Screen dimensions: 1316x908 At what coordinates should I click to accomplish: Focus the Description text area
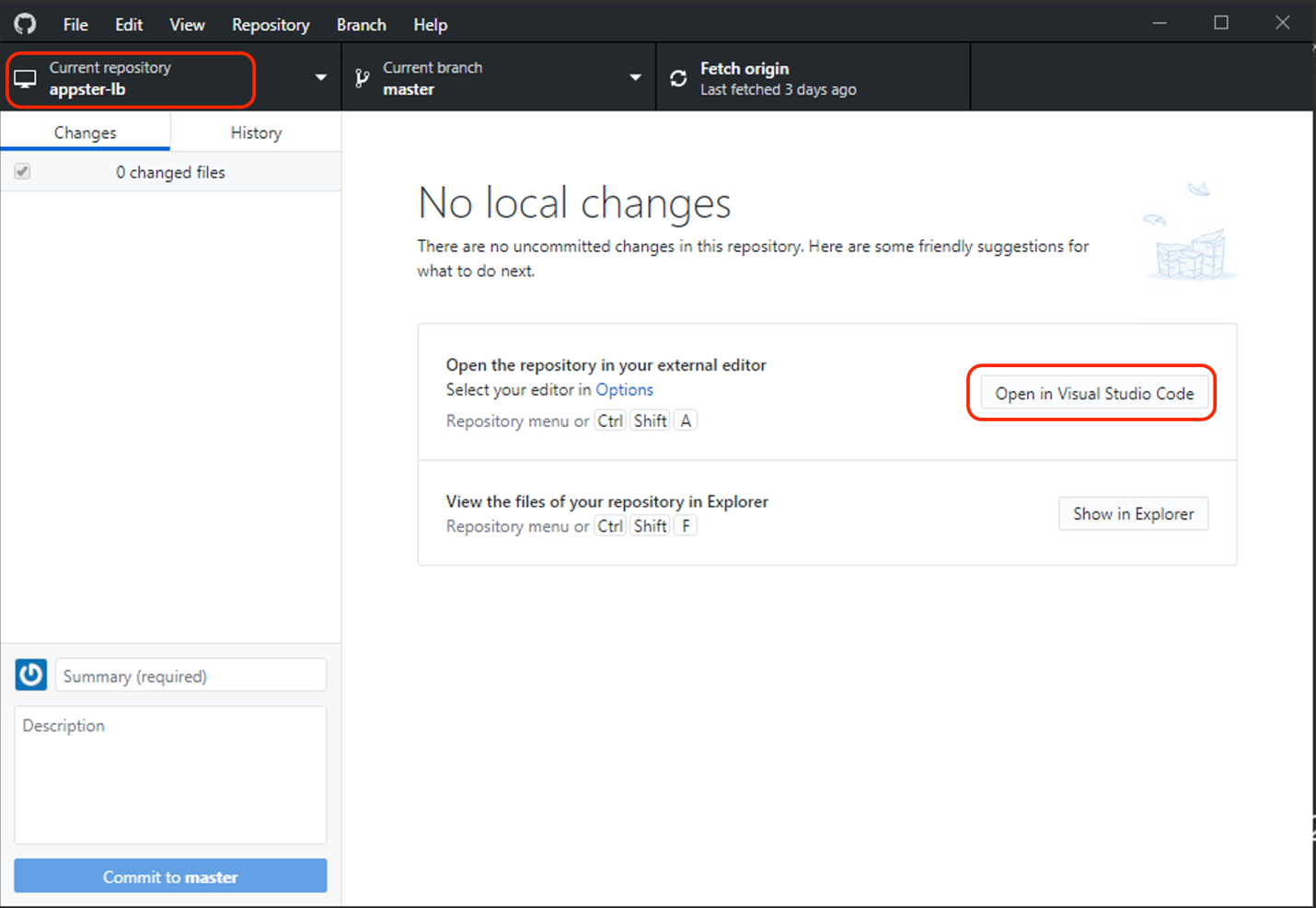click(x=170, y=775)
